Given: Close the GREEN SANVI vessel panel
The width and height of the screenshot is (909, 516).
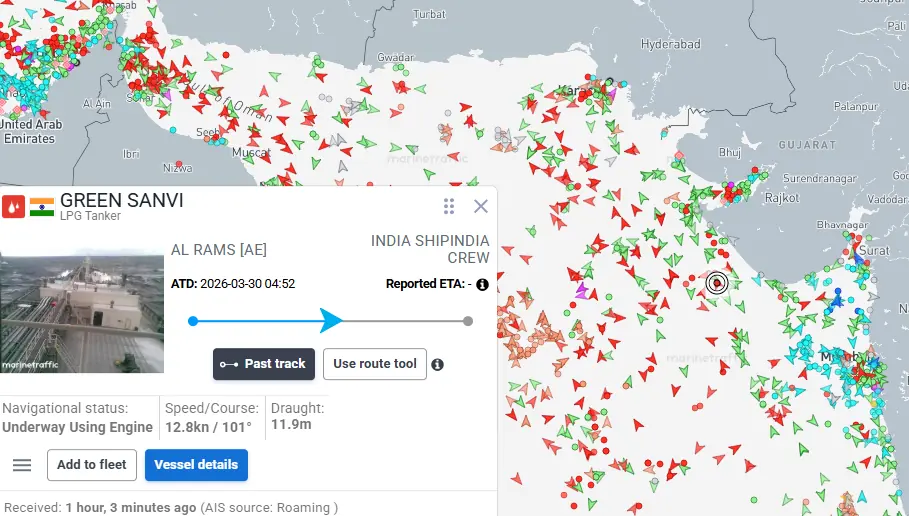Looking at the screenshot, I should 481,206.
